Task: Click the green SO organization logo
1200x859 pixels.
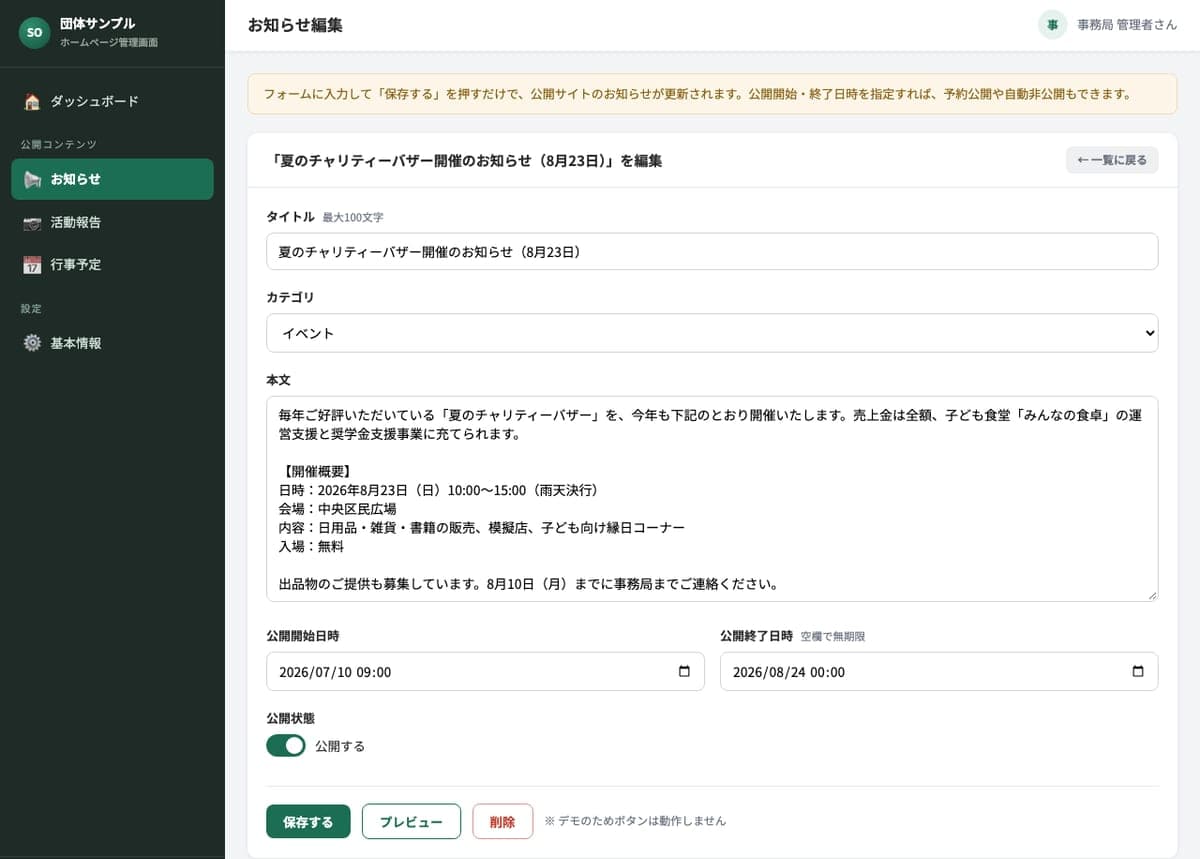Action: [34, 33]
